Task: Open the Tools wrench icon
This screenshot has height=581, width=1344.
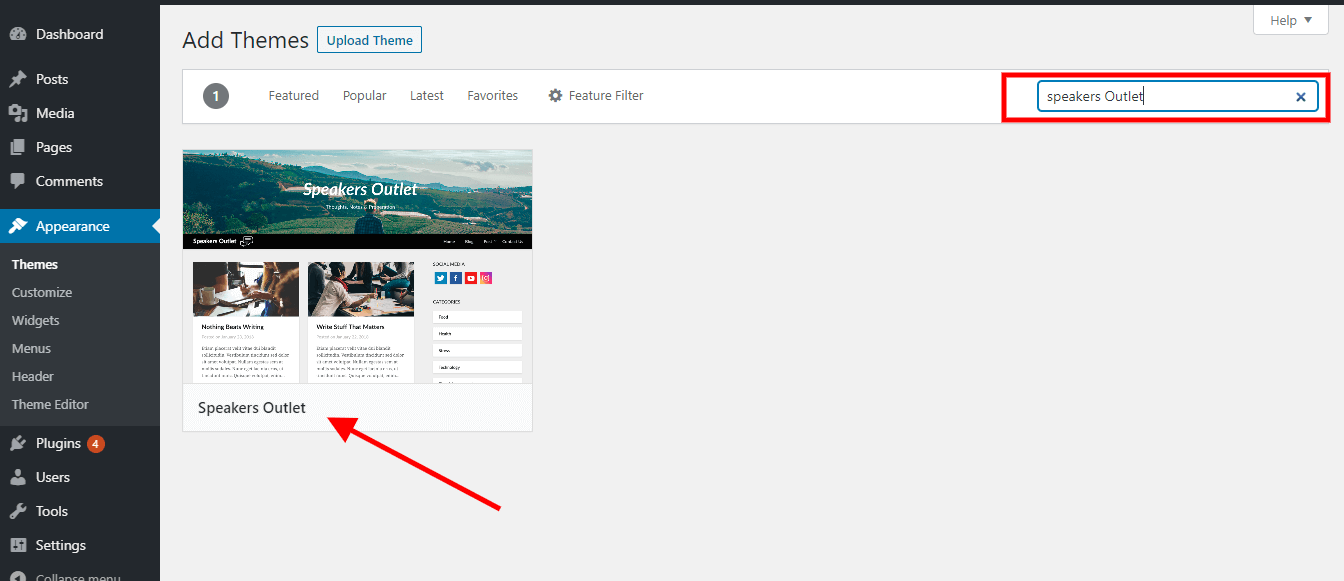Action: click(x=20, y=511)
